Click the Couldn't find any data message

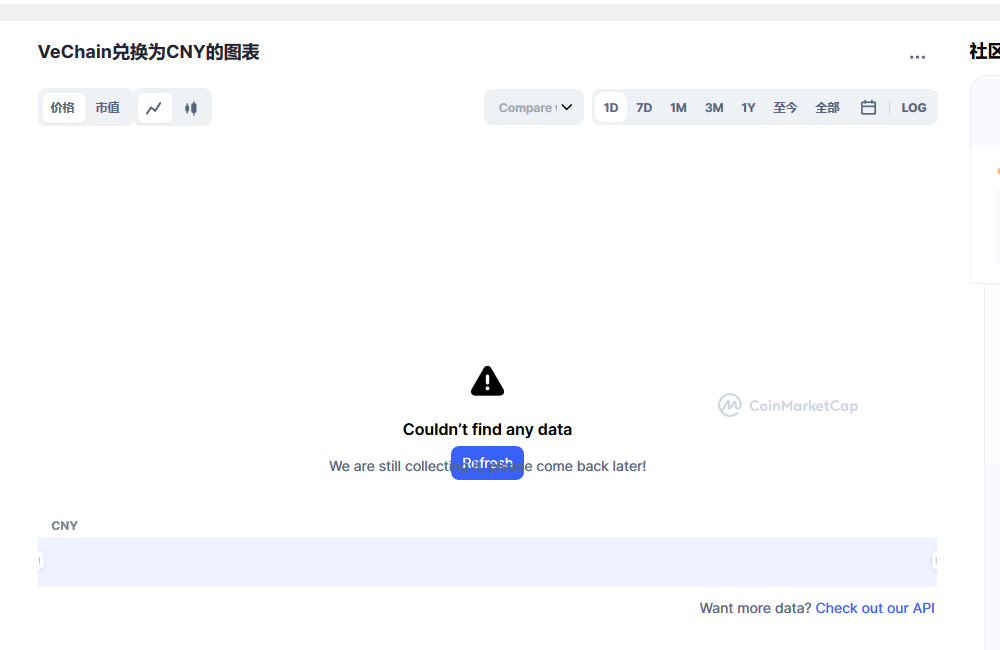[x=487, y=429]
